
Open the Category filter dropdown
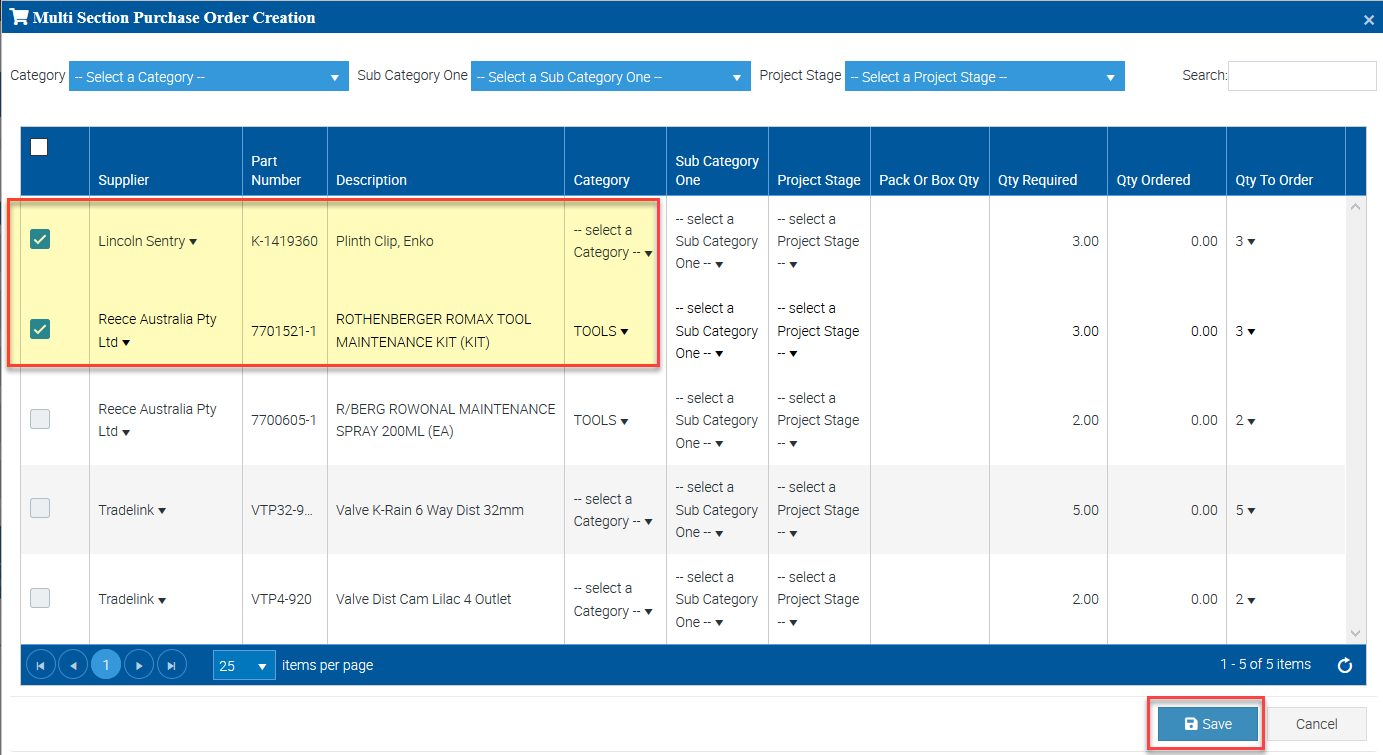[x=208, y=77]
